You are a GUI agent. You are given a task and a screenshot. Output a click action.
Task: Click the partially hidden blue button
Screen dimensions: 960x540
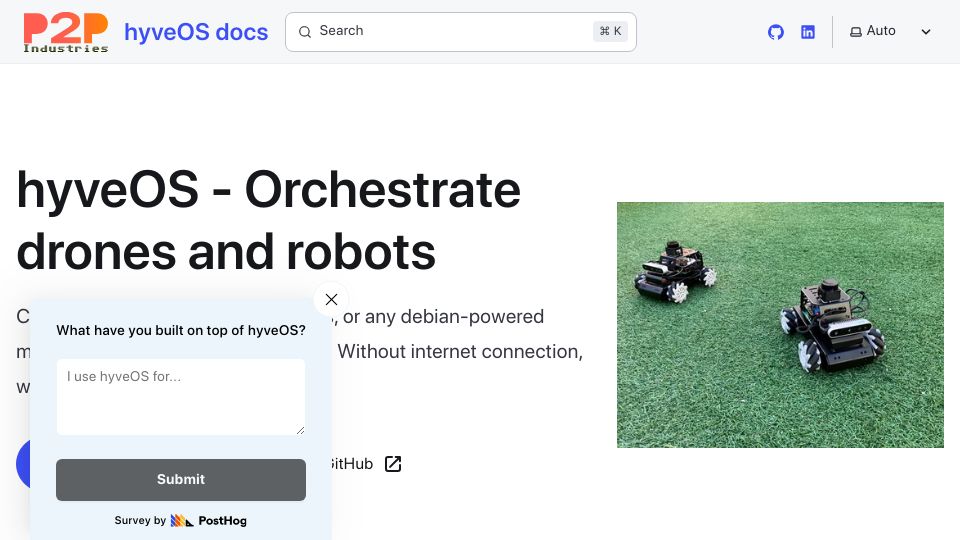coord(23,464)
